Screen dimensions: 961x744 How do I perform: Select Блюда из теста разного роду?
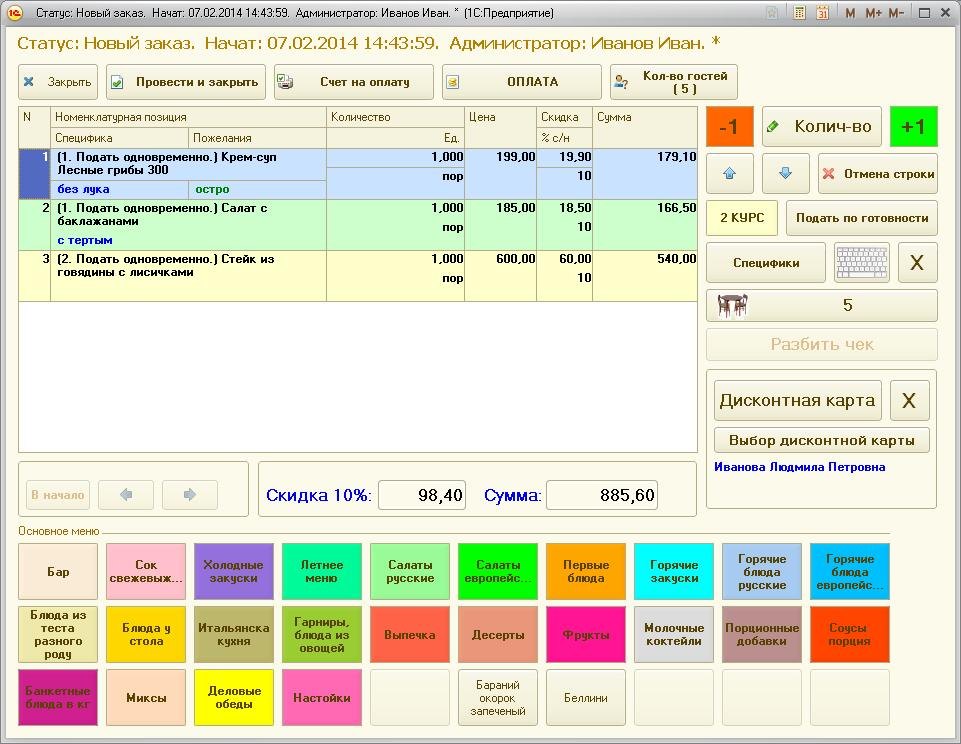click(58, 634)
